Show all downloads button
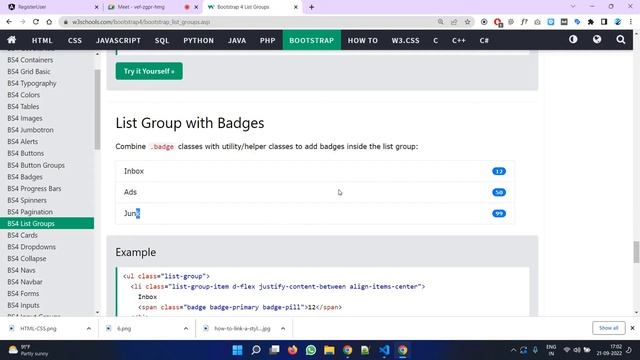 tap(608, 328)
